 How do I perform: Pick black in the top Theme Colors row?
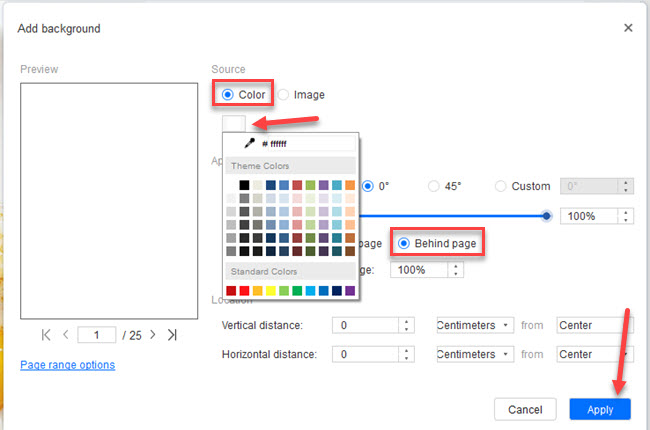244,185
